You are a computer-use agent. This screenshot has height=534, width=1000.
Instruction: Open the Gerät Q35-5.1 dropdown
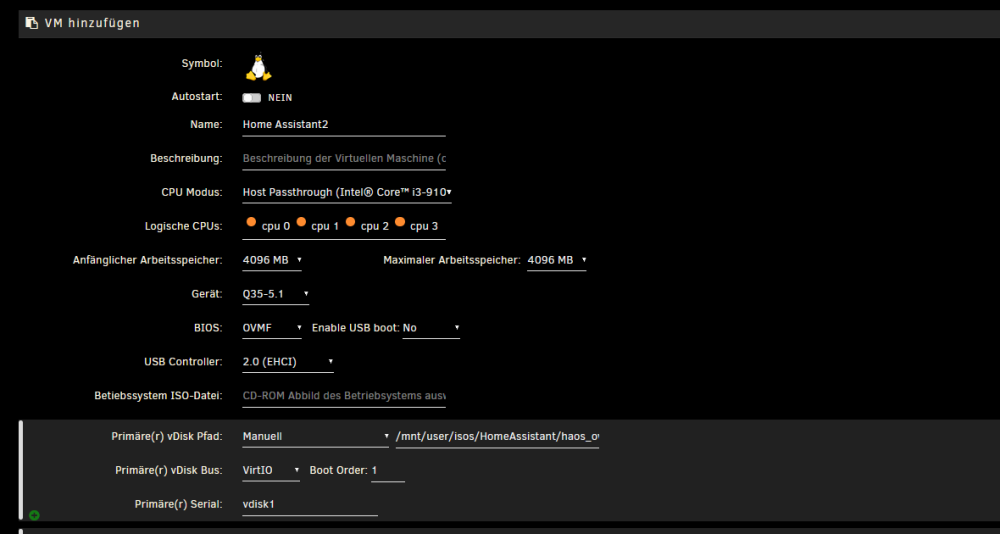(x=276, y=294)
